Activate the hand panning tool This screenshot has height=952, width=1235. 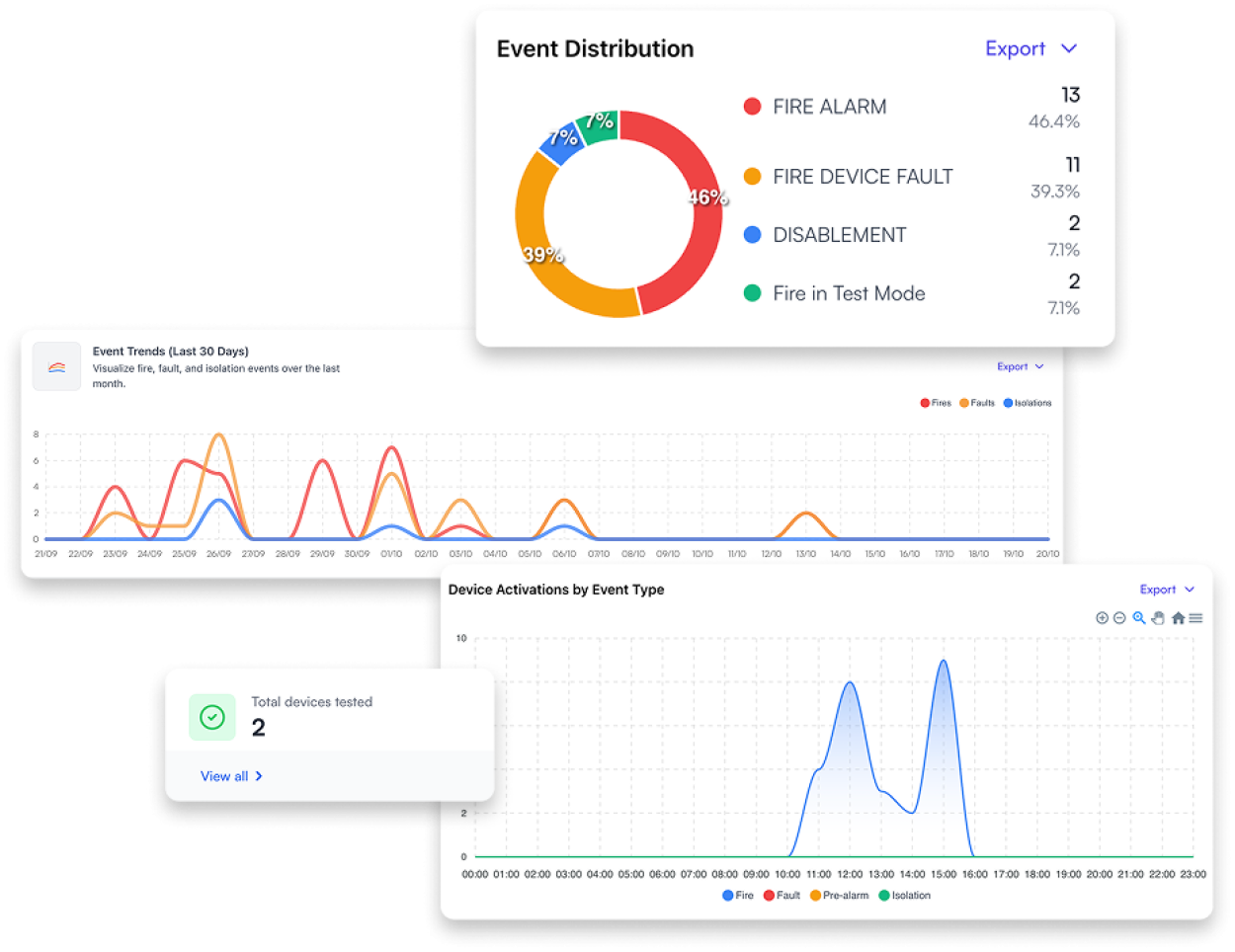1158,618
